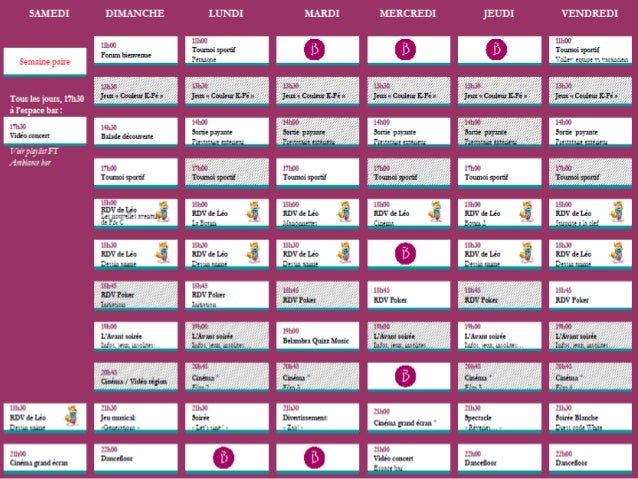Click the B logo in Mardi's top cell
Viewport: 638px width, 479px height.
click(x=315, y=50)
